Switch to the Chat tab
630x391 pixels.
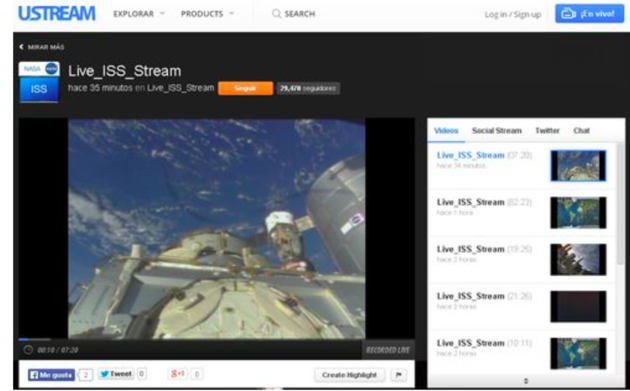pyautogui.click(x=581, y=131)
